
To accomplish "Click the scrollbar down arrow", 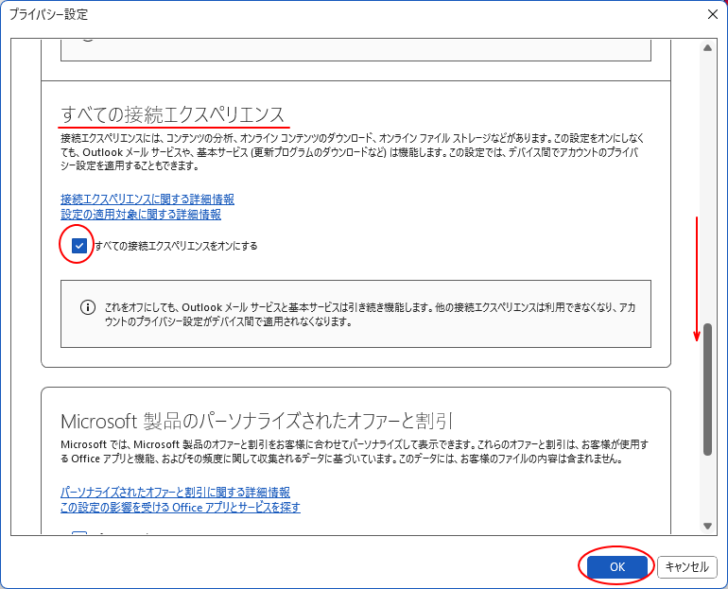I will click(x=707, y=526).
